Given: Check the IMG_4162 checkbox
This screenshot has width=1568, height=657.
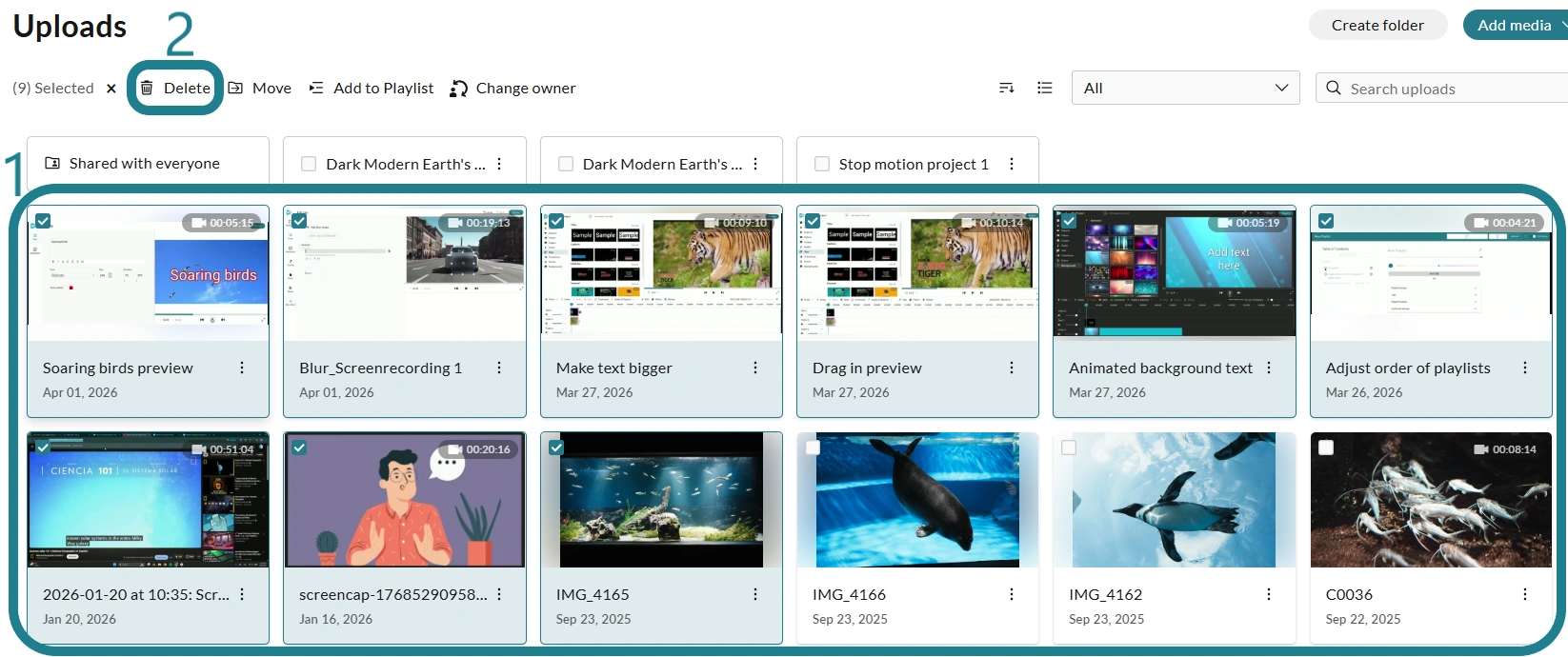Looking at the screenshot, I should [x=1069, y=448].
